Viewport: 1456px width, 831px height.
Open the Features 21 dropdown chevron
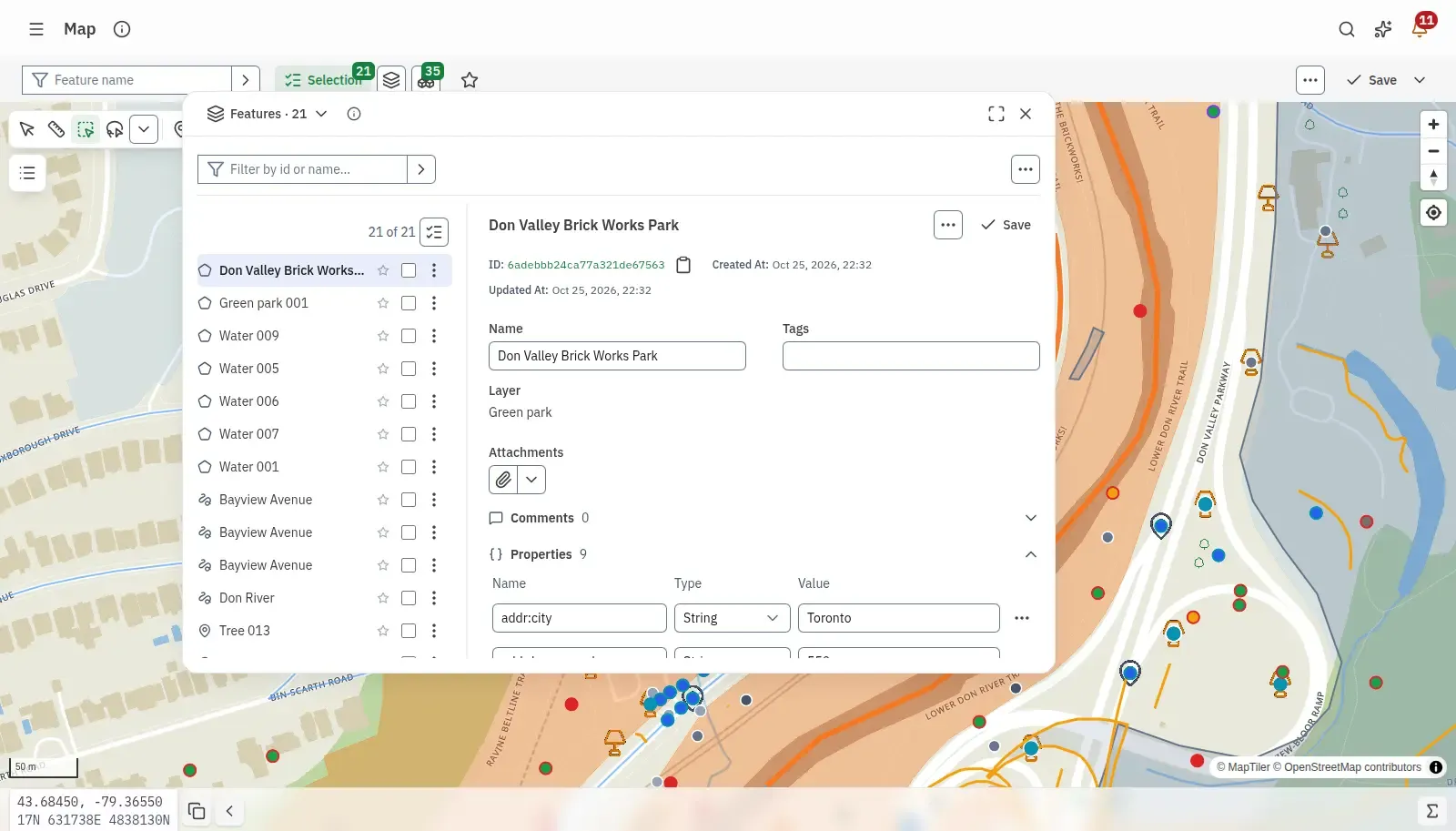[x=321, y=114]
